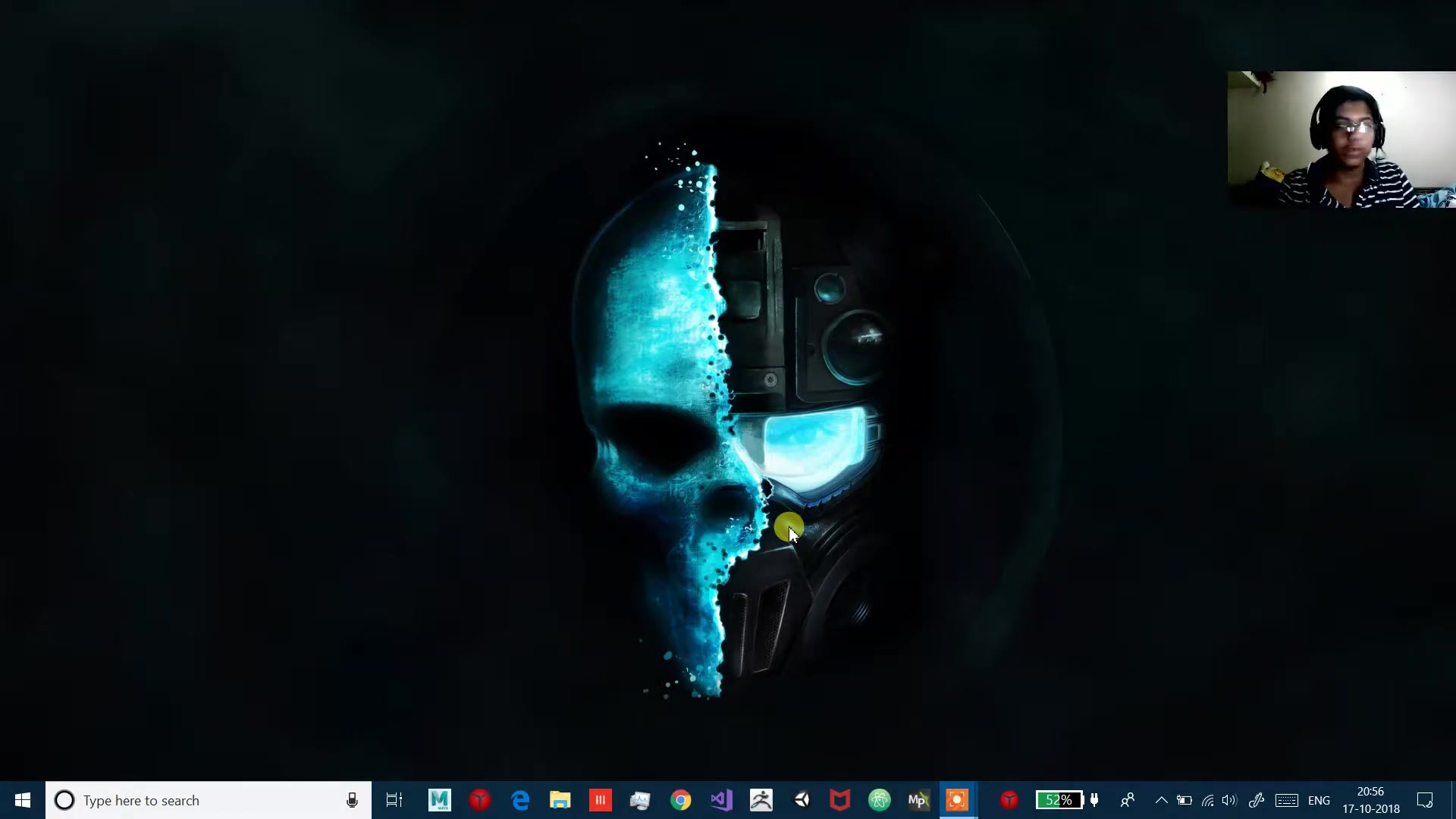Open the red cube app next to Maya
Viewport: 1456px width, 819px height.
coord(479,800)
